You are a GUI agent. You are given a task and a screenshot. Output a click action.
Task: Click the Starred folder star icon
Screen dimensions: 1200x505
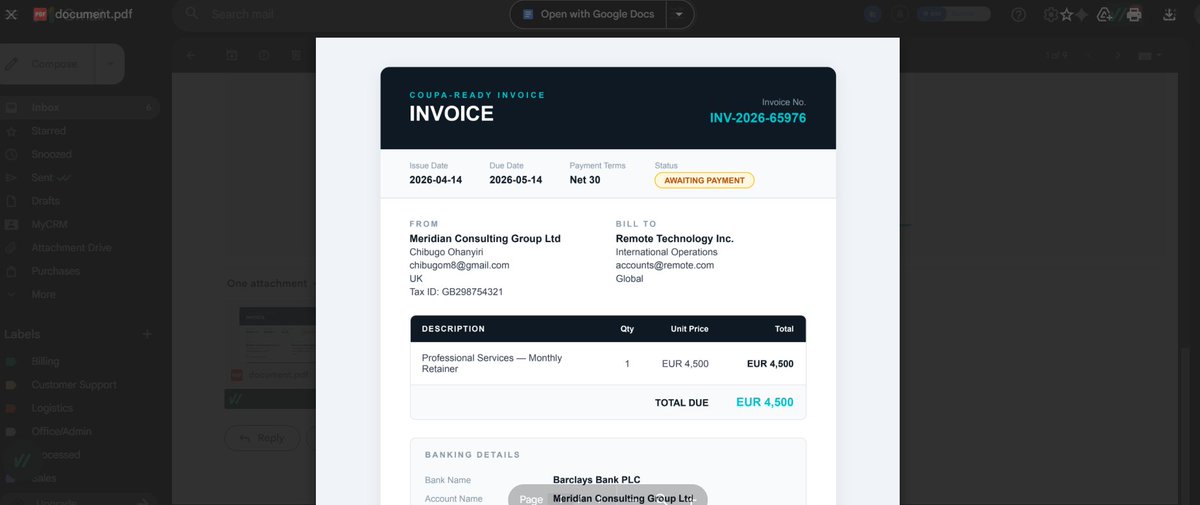(11, 131)
